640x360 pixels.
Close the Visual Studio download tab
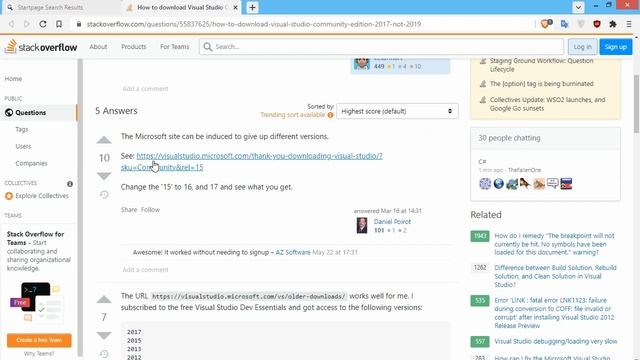pos(235,7)
